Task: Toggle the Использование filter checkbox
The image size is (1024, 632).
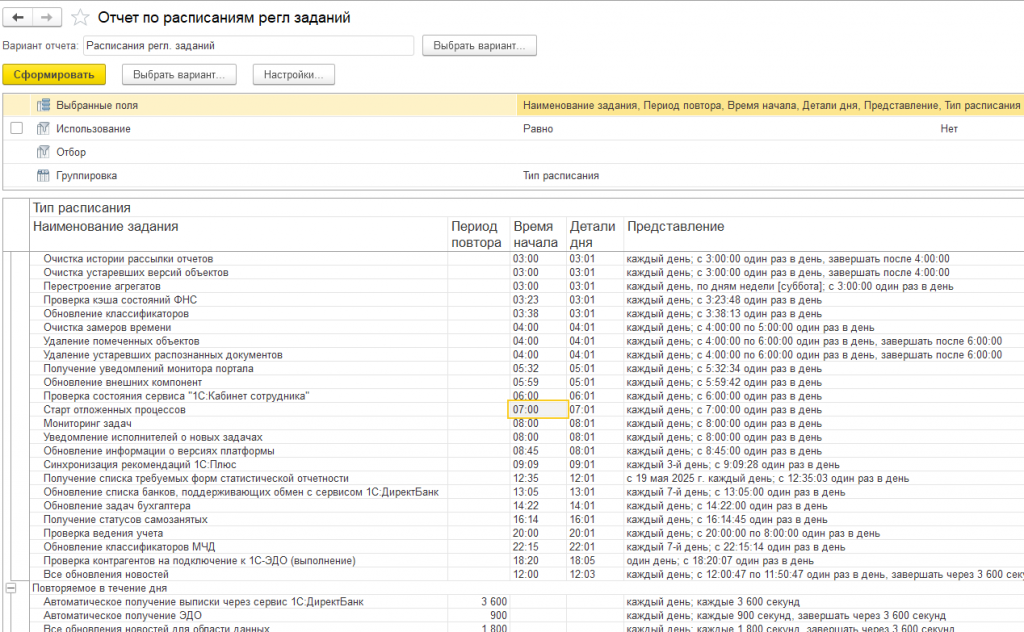Action: tap(16, 129)
